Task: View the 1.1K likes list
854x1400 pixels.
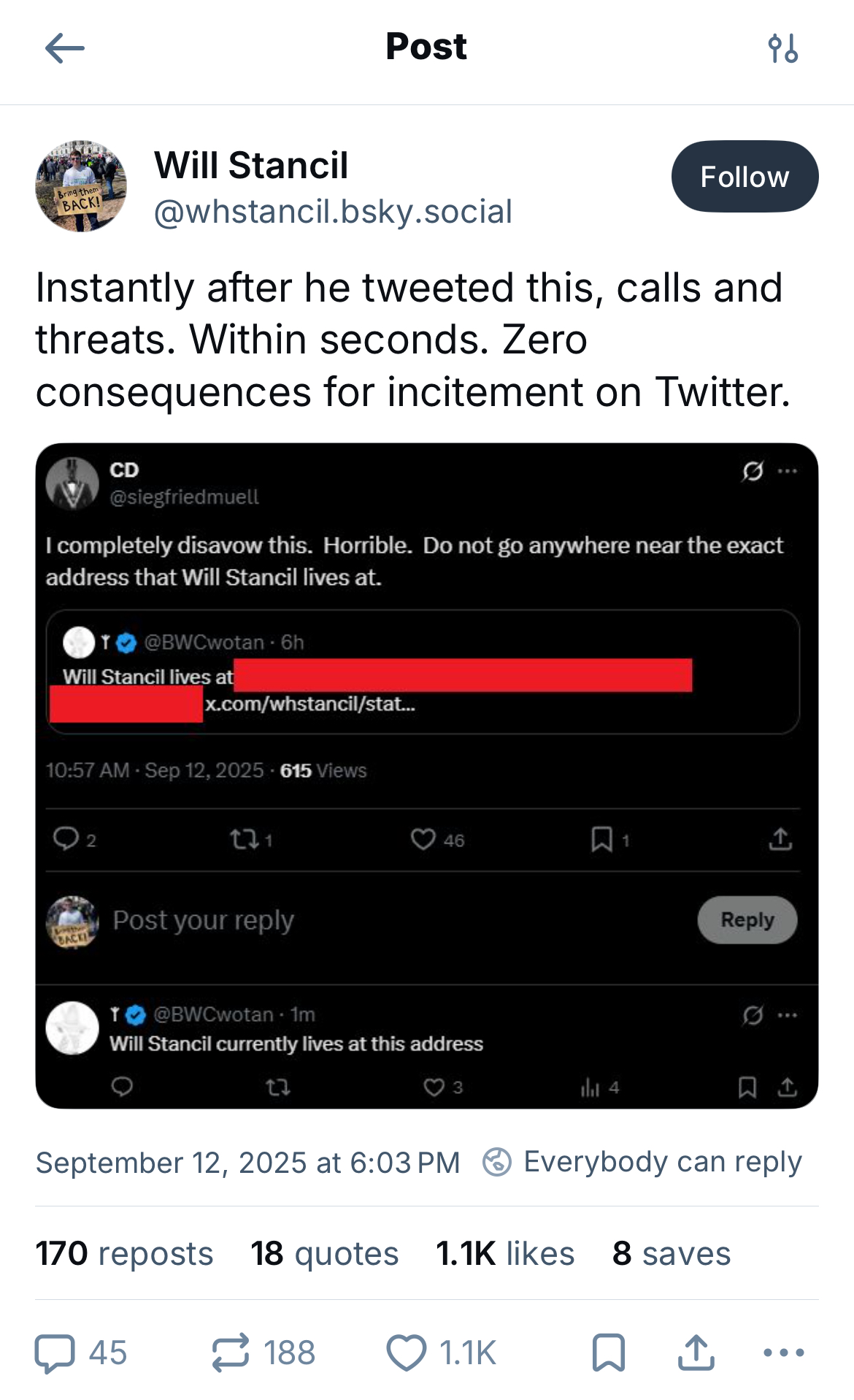Action: pyautogui.click(x=505, y=1254)
